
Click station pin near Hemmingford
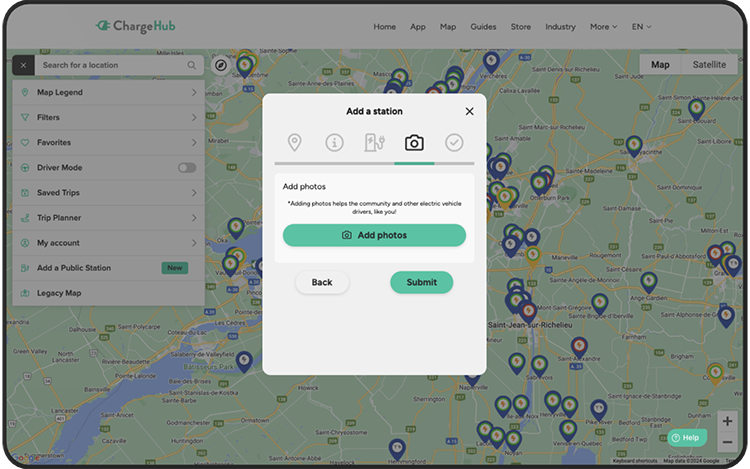[x=397, y=449]
